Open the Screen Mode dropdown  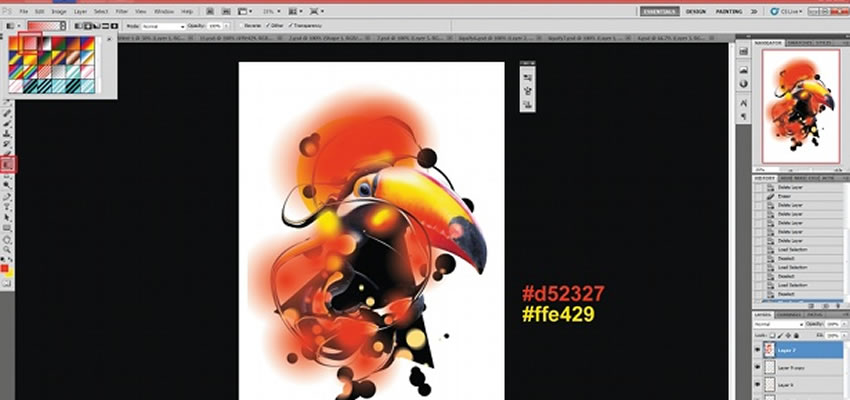pyautogui.click(x=317, y=11)
